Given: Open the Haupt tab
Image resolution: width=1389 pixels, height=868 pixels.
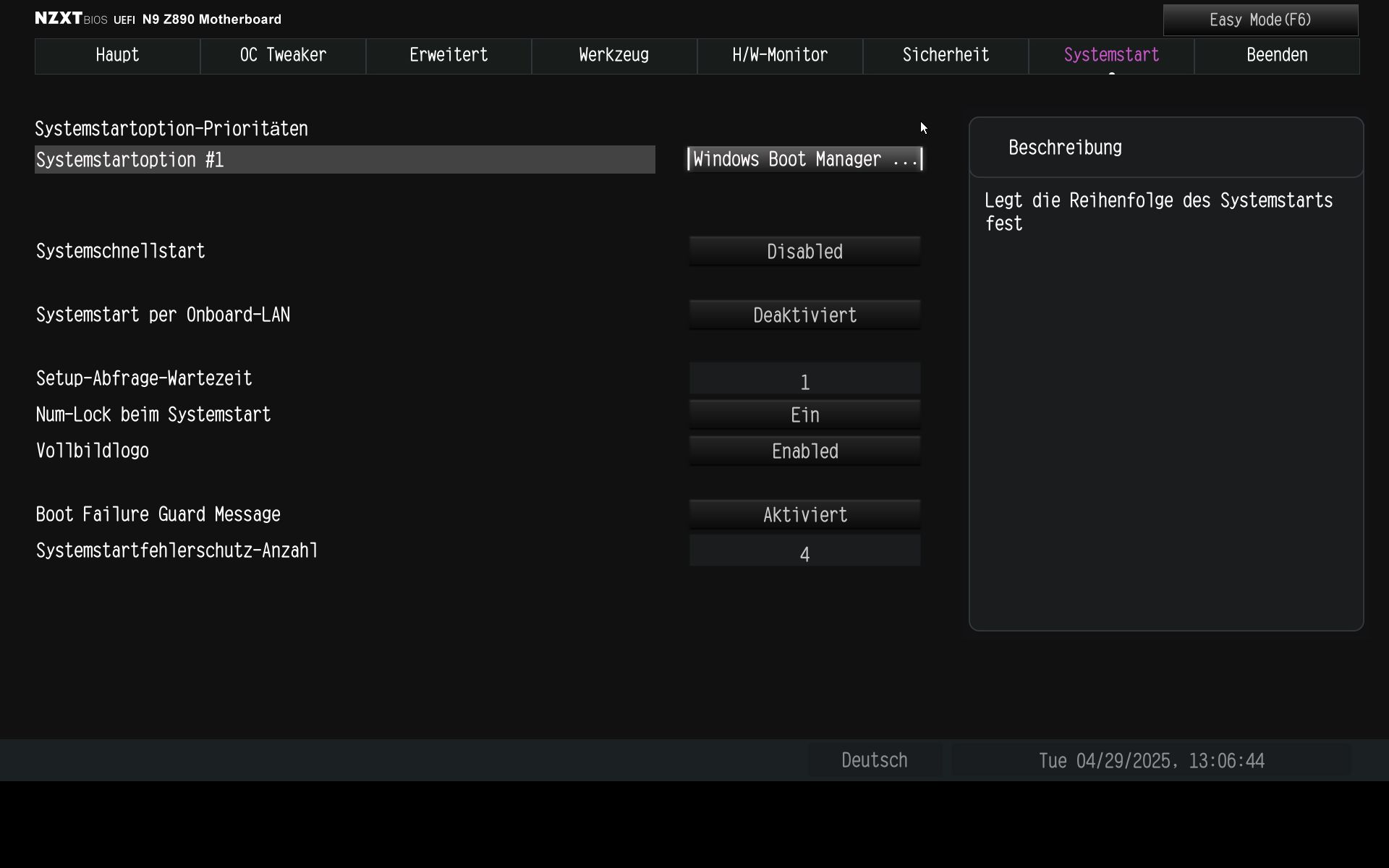Looking at the screenshot, I should click(x=117, y=56).
